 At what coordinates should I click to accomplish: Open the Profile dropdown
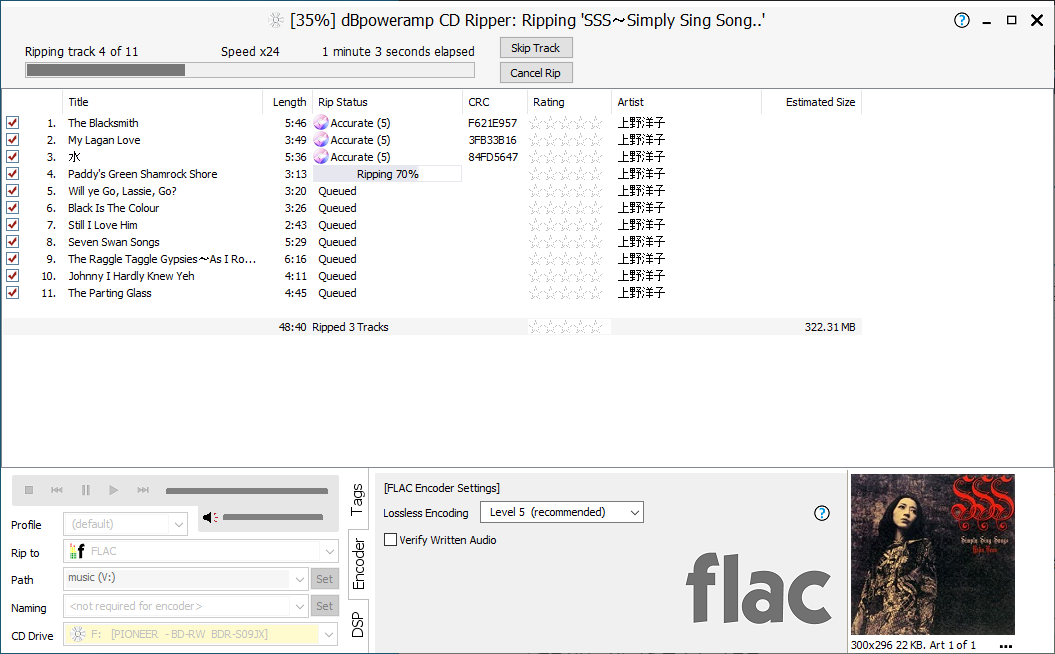[x=178, y=524]
